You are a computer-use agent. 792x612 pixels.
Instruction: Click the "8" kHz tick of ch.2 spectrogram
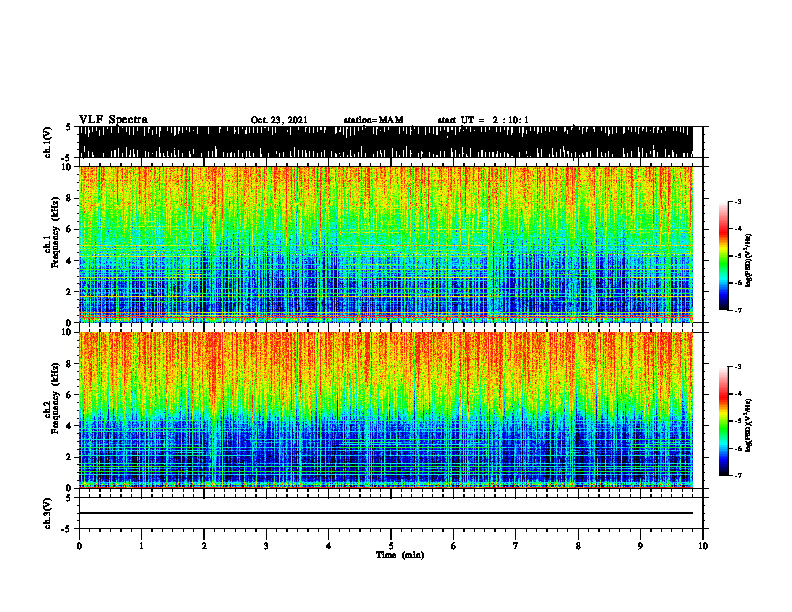click(70, 364)
